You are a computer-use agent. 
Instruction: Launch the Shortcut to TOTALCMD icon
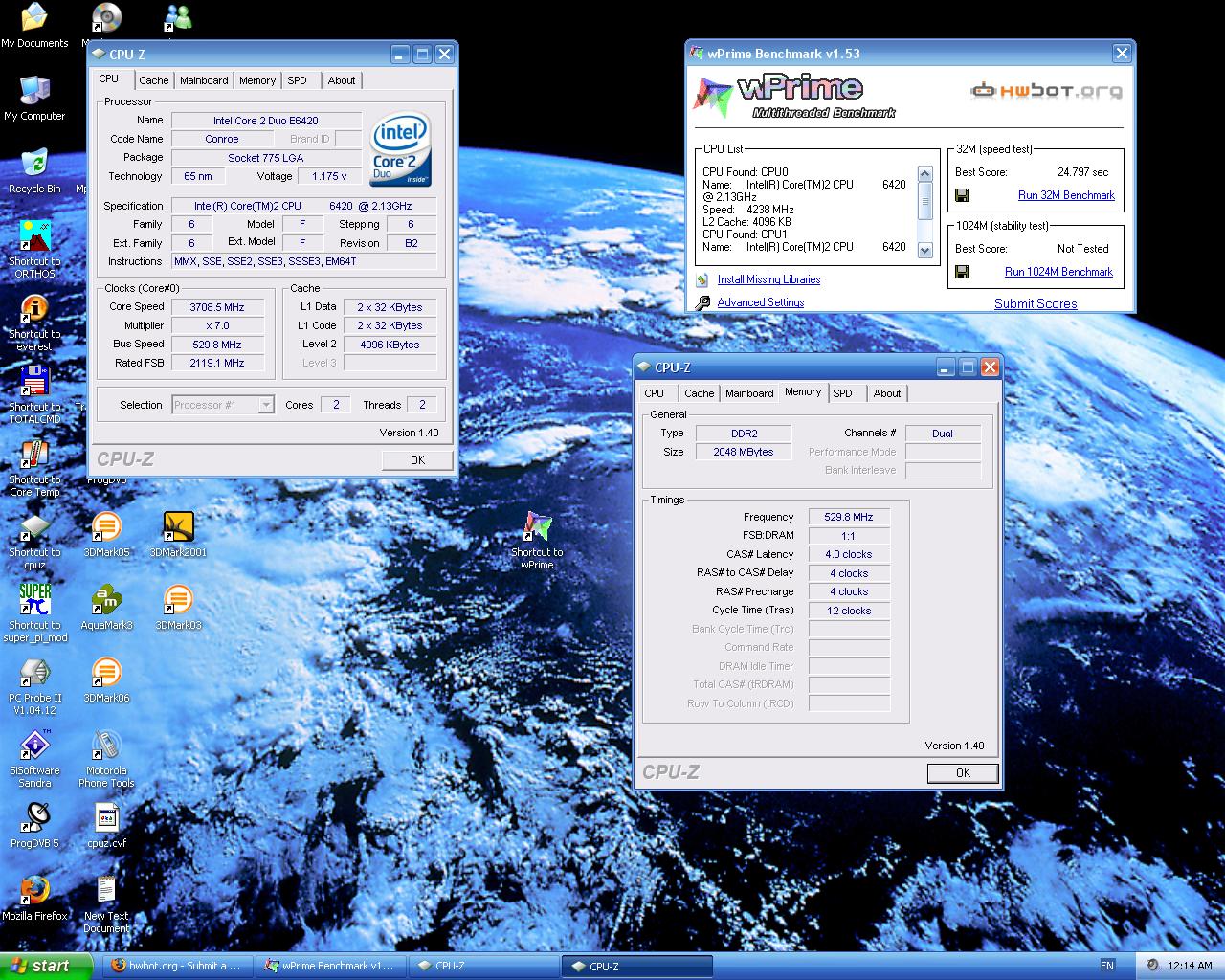(x=34, y=395)
